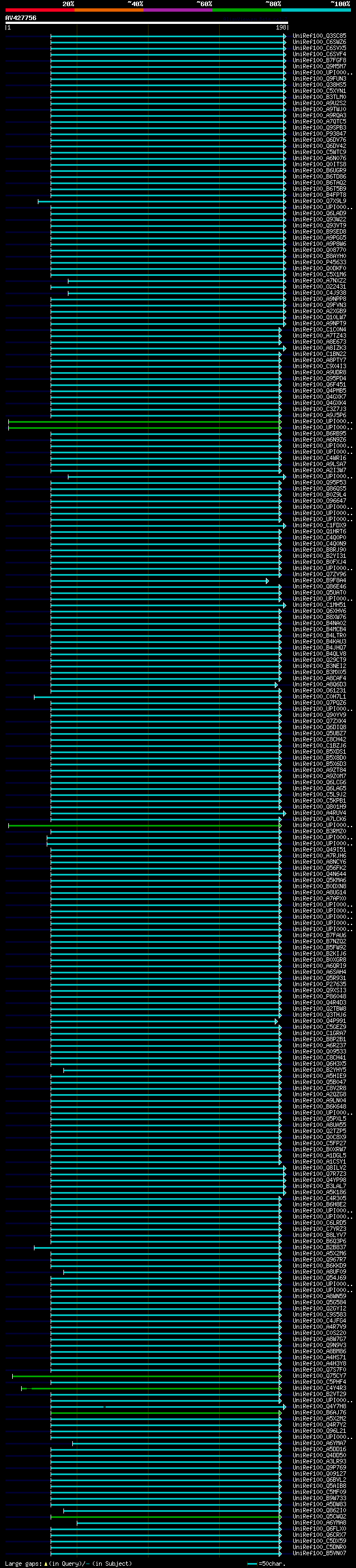Click hit label UniRef100_Q0C8X9
The image size is (356, 1568).
[319, 1137]
